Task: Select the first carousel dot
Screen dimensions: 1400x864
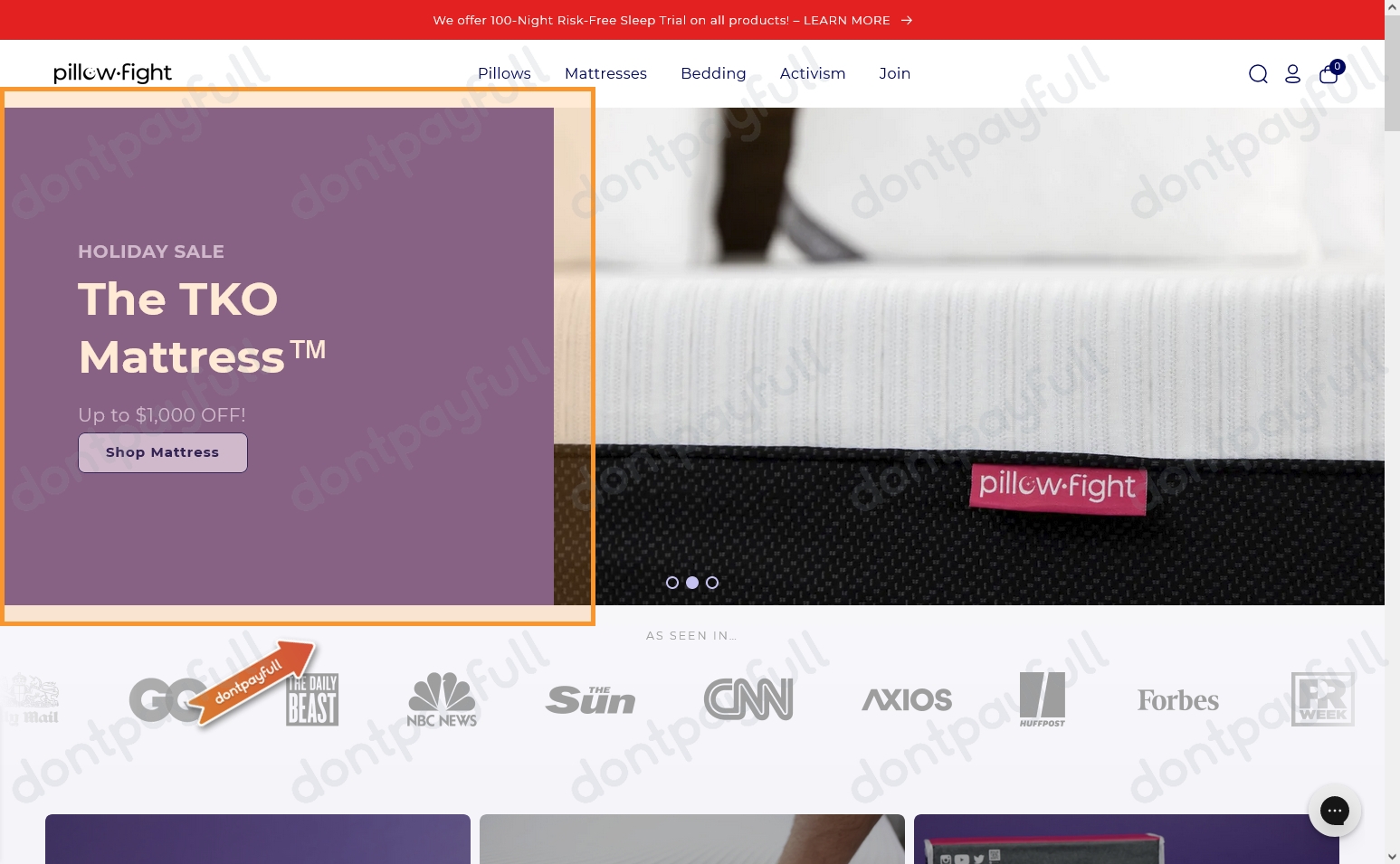Action: click(672, 583)
